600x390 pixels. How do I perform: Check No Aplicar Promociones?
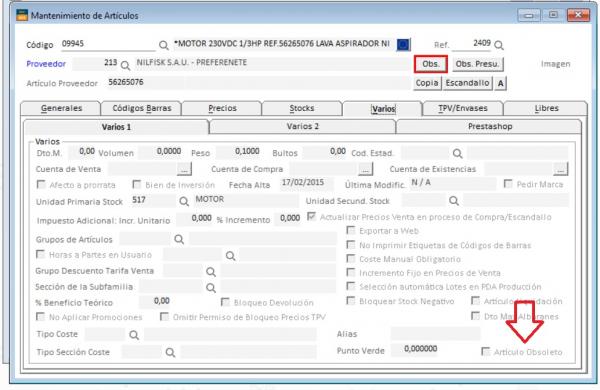[x=40, y=317]
